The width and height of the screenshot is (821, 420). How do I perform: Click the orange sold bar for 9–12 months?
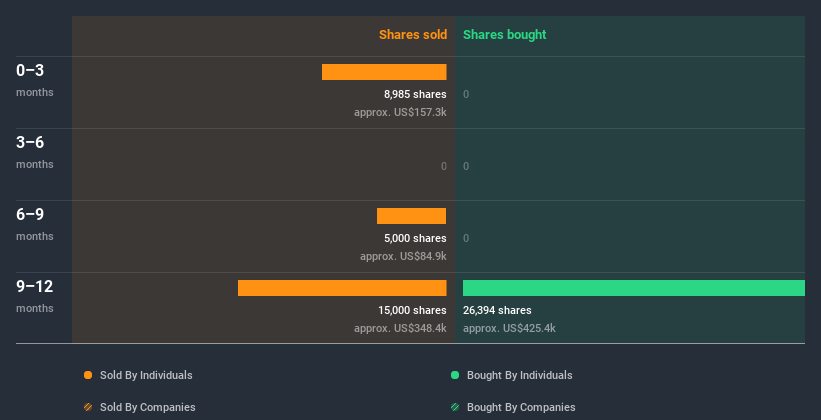pyautogui.click(x=342, y=288)
